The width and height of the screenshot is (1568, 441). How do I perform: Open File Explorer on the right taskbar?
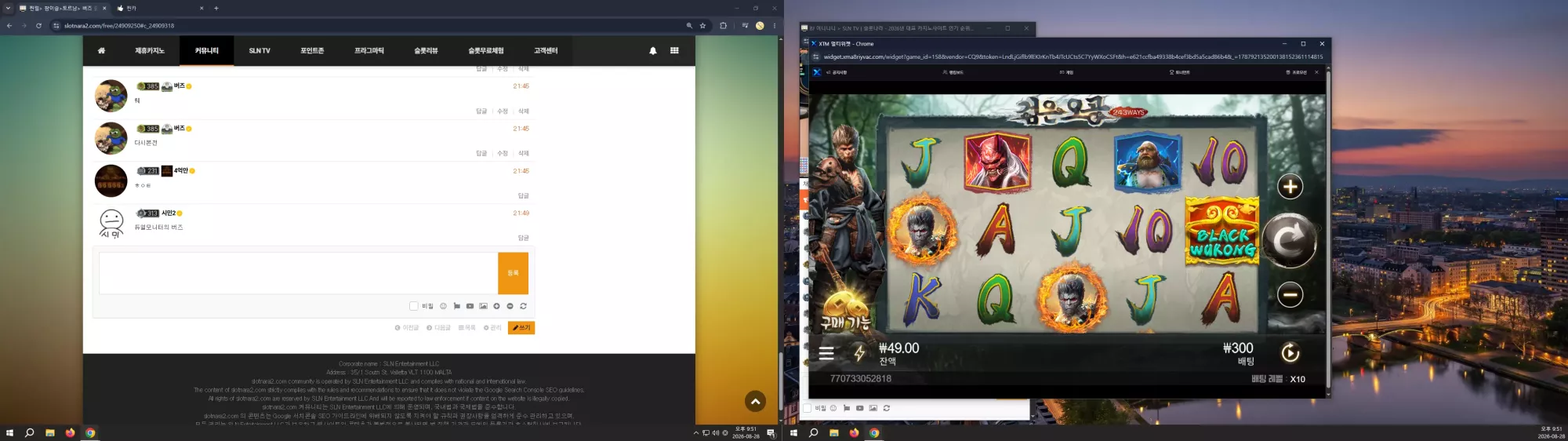pyautogui.click(x=833, y=433)
